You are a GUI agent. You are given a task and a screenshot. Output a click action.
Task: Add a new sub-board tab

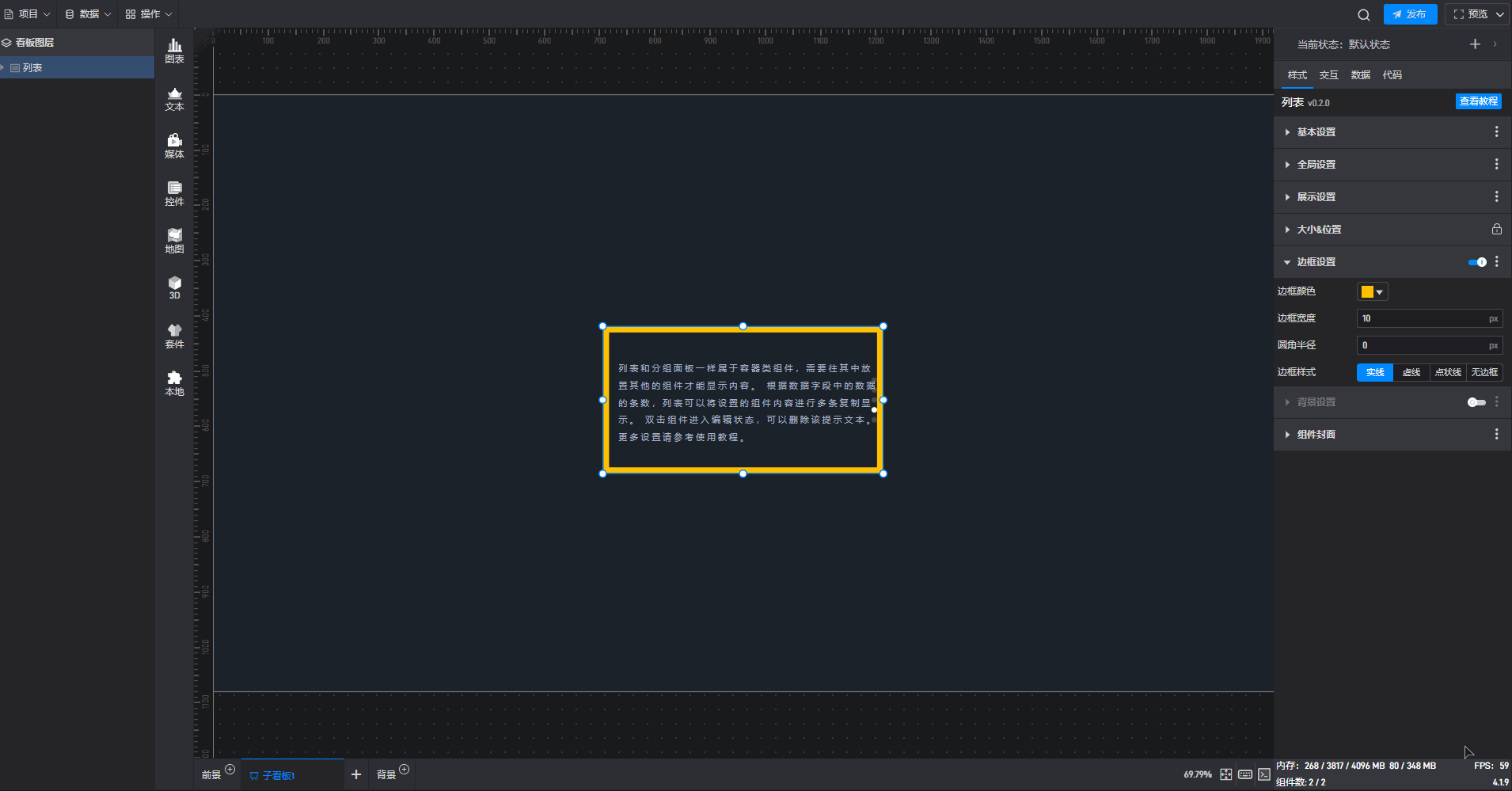pos(356,774)
